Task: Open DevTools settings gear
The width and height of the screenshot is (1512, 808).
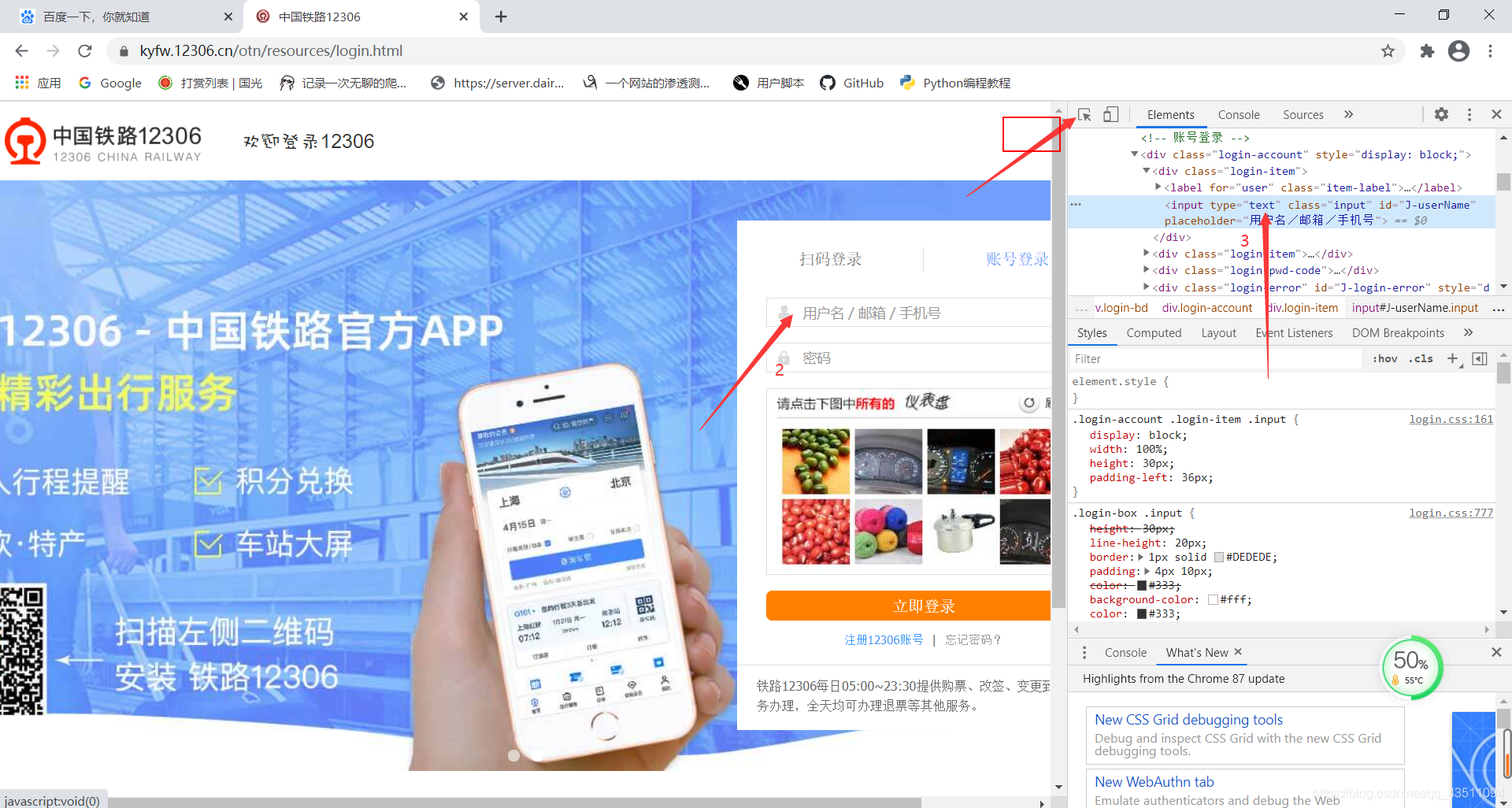Action: point(1441,114)
